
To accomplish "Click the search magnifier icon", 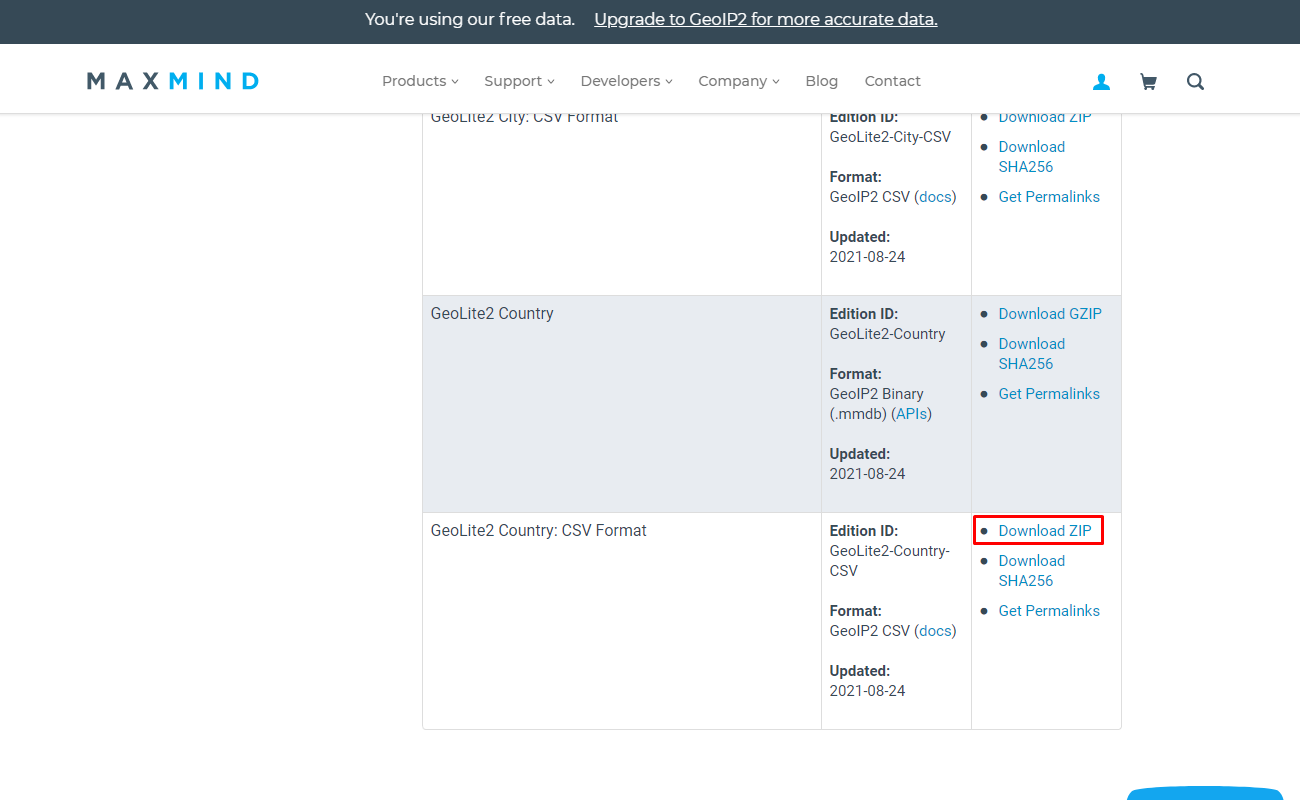I will [1195, 82].
